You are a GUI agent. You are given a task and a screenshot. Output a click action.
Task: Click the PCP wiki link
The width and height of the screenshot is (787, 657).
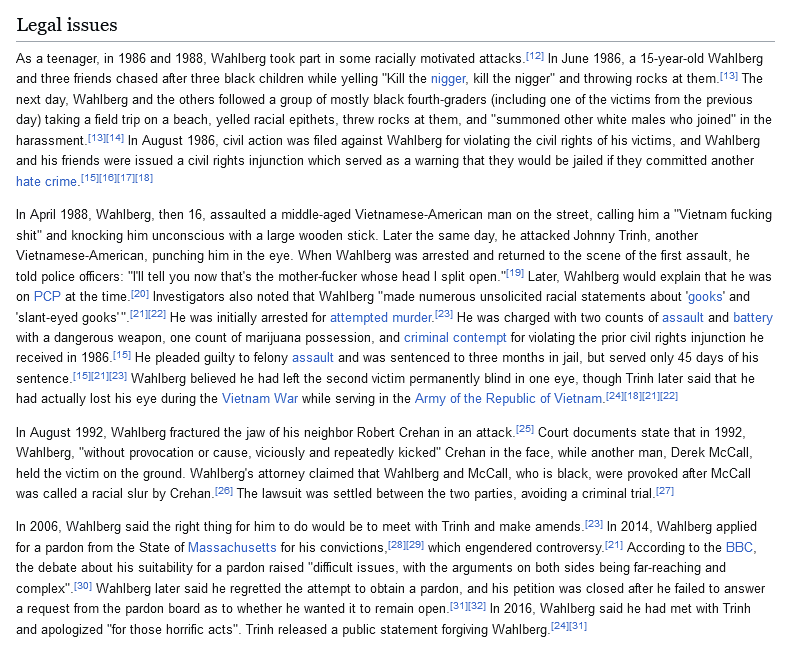click(47, 297)
